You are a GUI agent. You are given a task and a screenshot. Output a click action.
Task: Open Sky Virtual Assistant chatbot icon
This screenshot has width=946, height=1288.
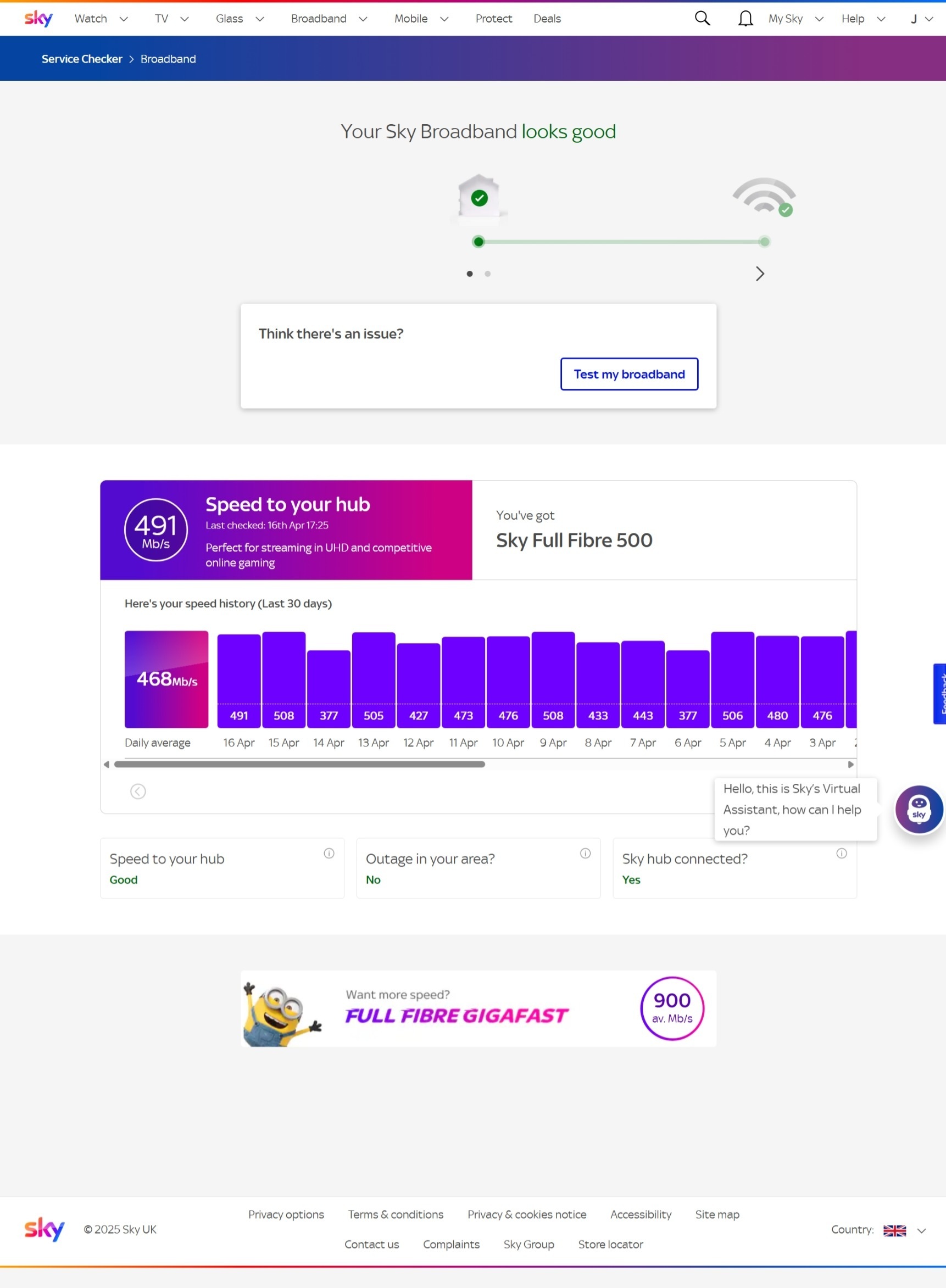point(919,809)
